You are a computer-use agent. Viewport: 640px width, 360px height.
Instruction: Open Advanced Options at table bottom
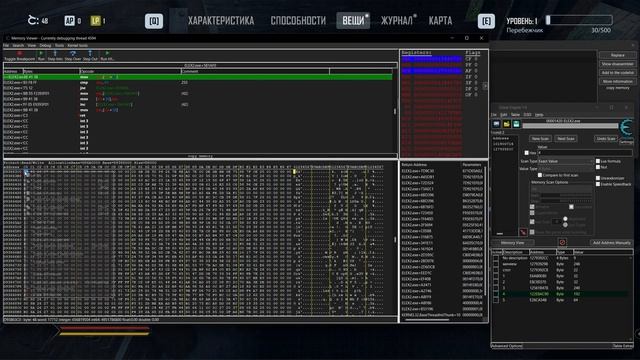[507, 346]
